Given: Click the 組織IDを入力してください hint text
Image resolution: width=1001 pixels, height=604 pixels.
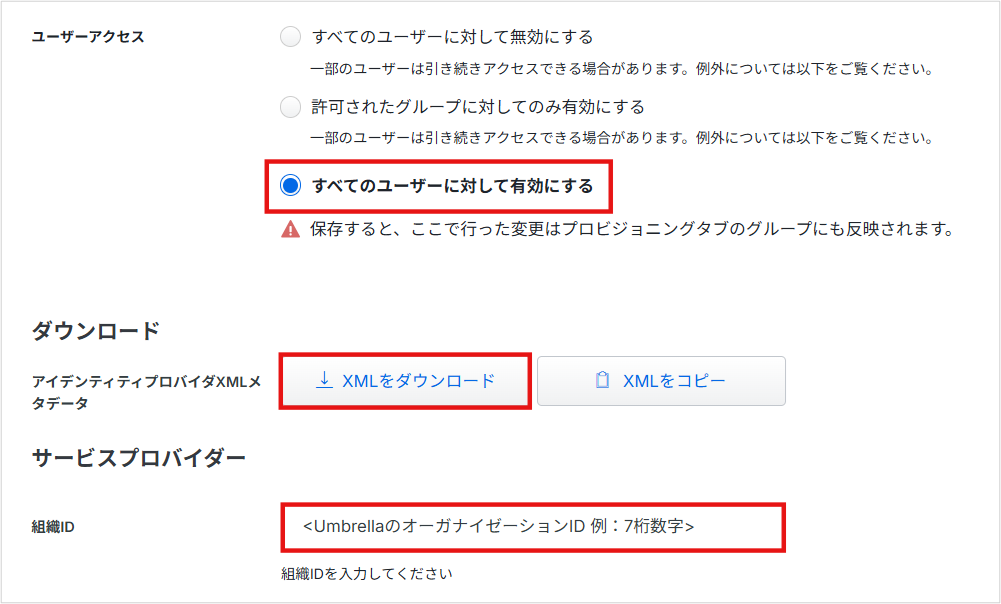Looking at the screenshot, I should pos(367,574).
